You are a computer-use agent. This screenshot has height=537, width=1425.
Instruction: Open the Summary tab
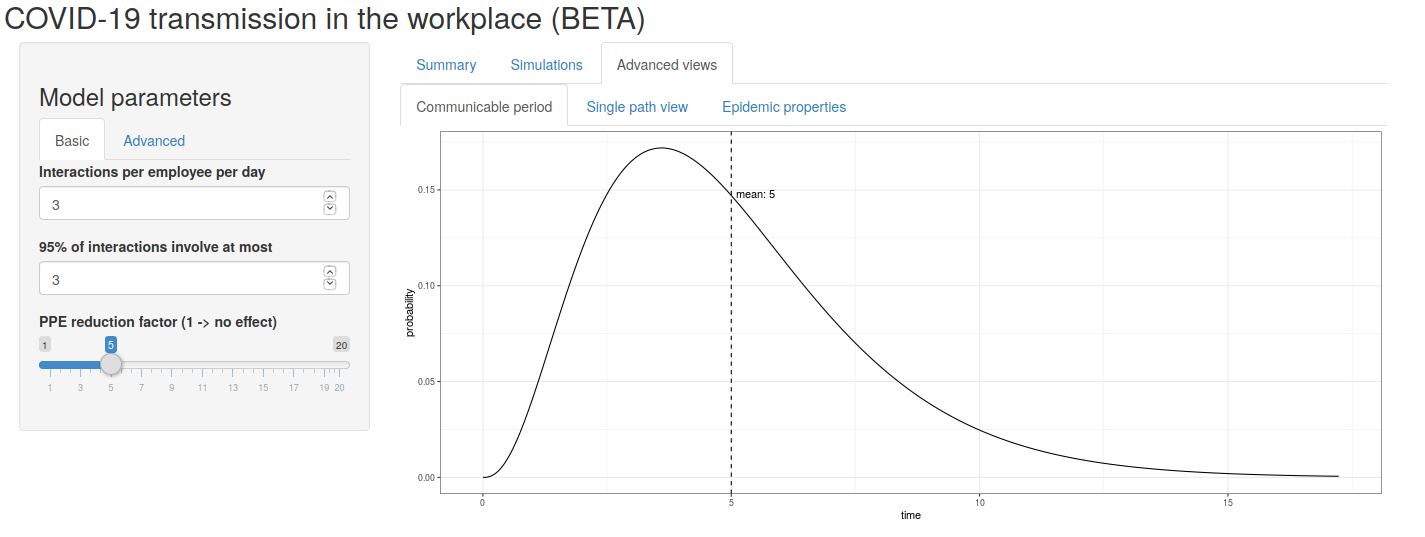point(446,65)
